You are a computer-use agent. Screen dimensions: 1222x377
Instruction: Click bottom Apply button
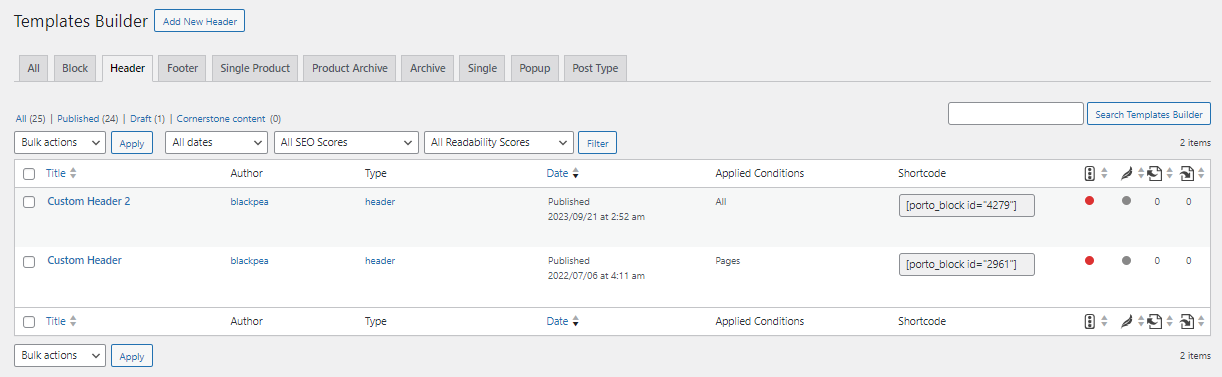click(132, 355)
